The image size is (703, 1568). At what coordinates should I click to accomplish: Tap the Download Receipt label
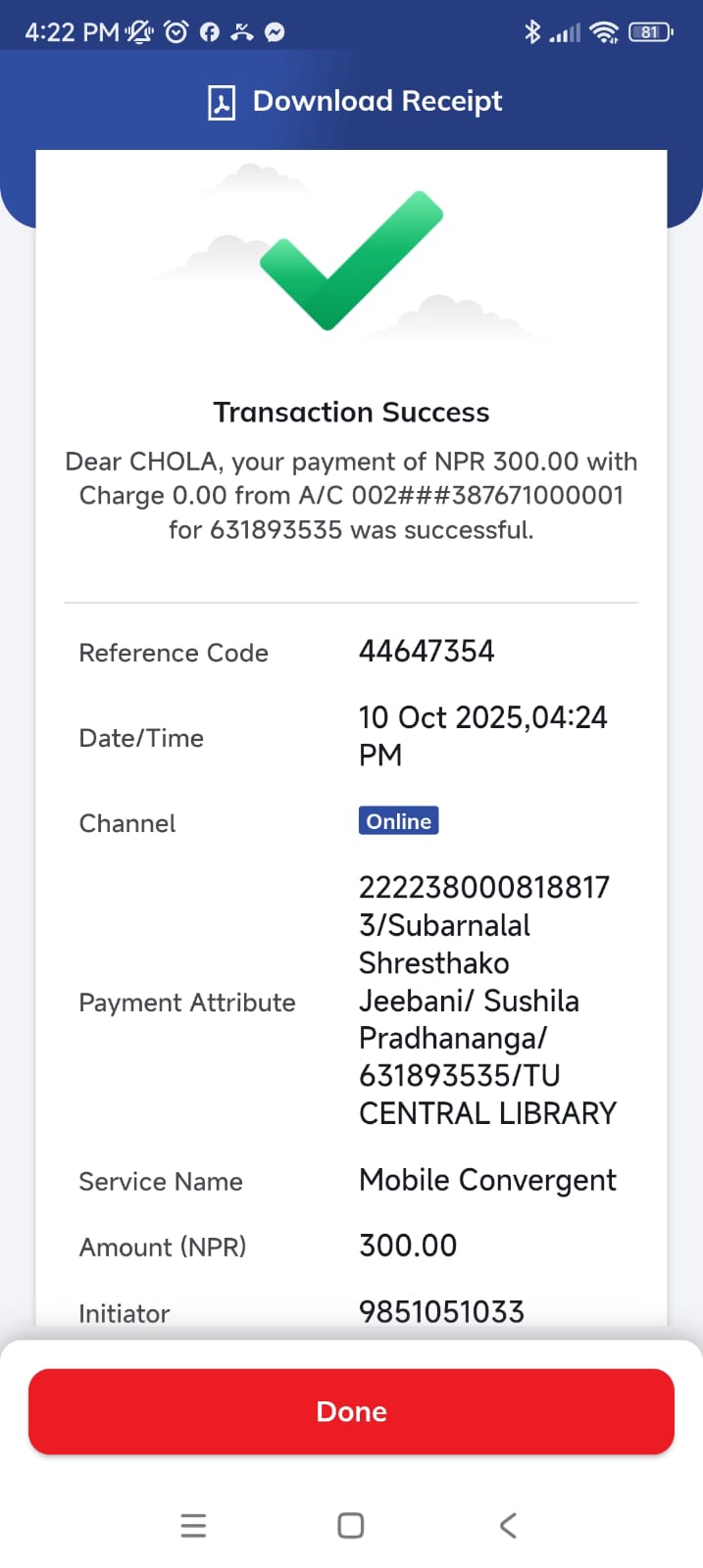click(x=377, y=101)
